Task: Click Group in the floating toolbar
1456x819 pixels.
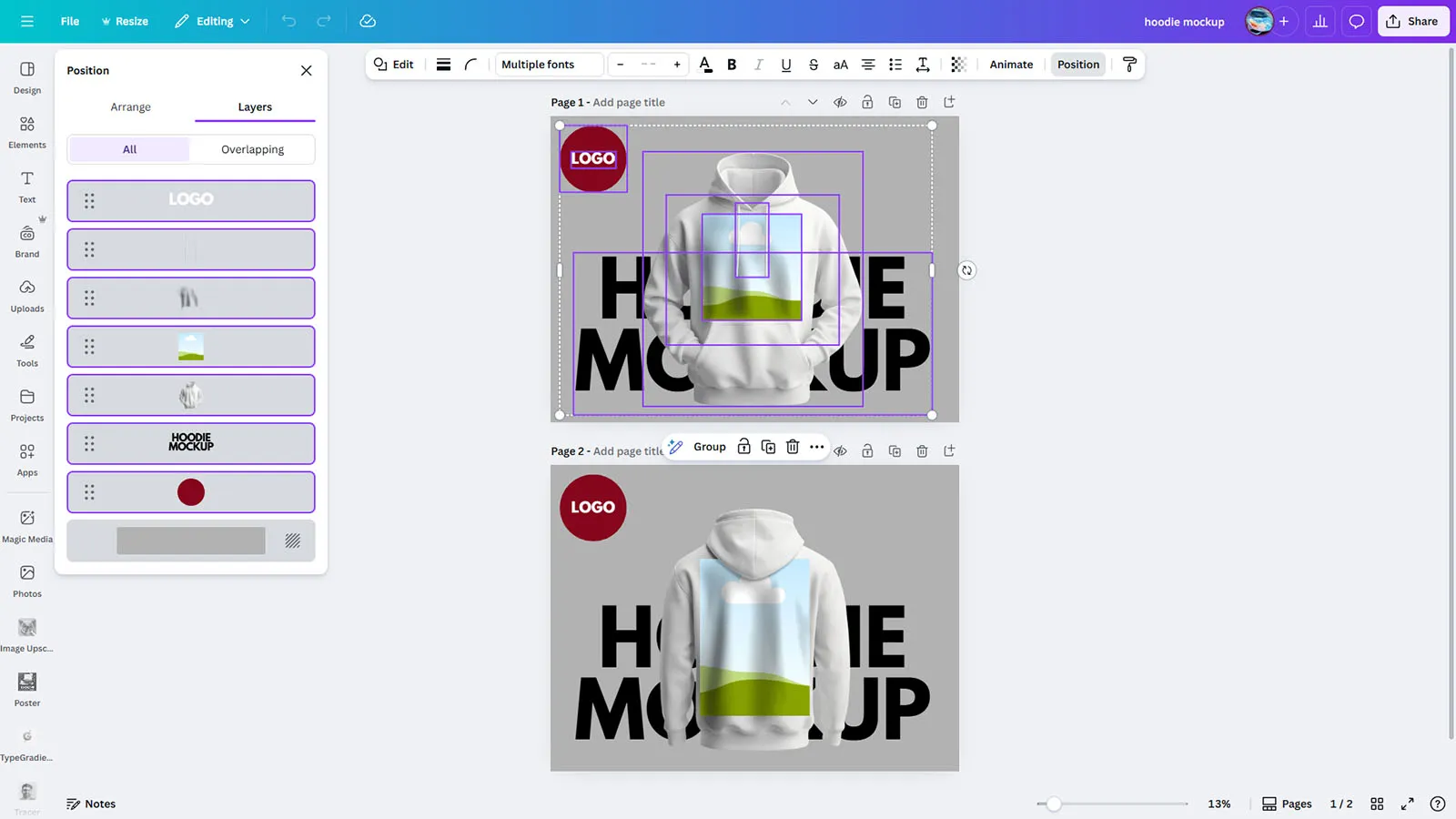Action: (x=709, y=447)
